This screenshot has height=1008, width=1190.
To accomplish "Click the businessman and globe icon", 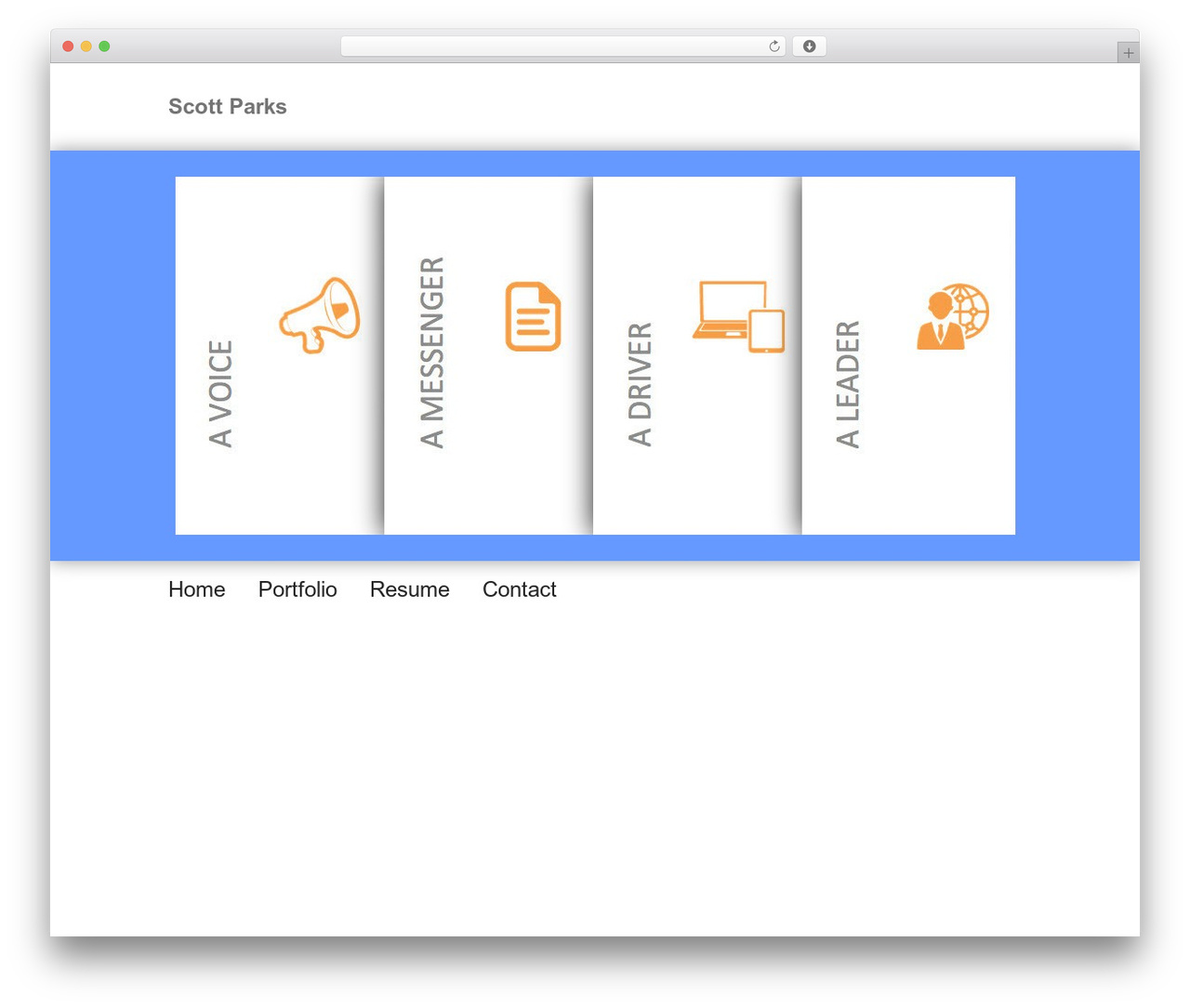I will 953,317.
